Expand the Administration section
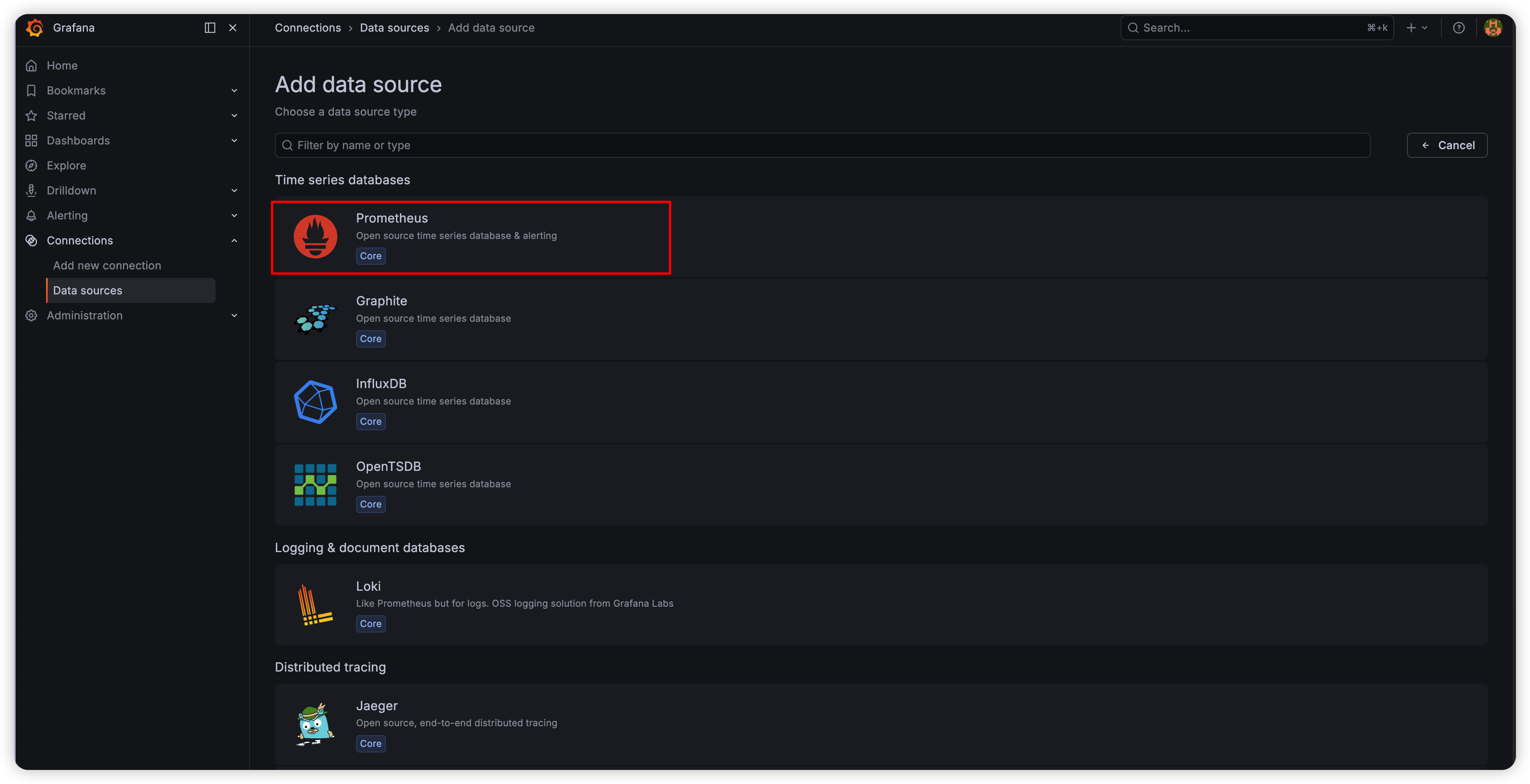 pyautogui.click(x=235, y=315)
